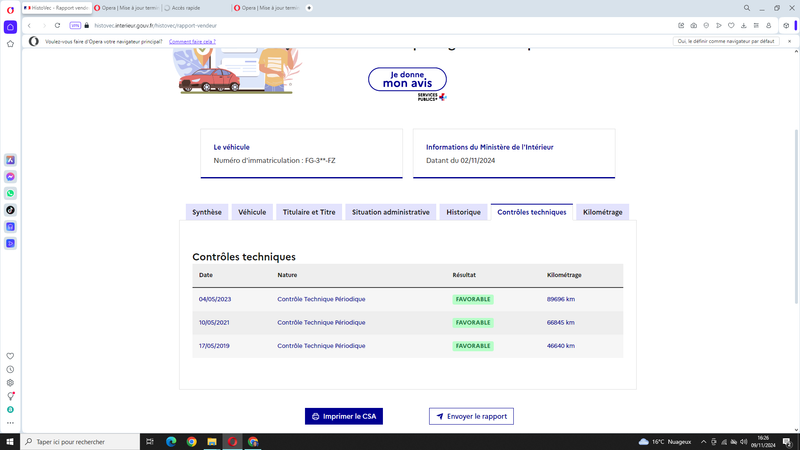Click the search tabs magnifier icon
This screenshot has width=800, height=450.
click(747, 8)
